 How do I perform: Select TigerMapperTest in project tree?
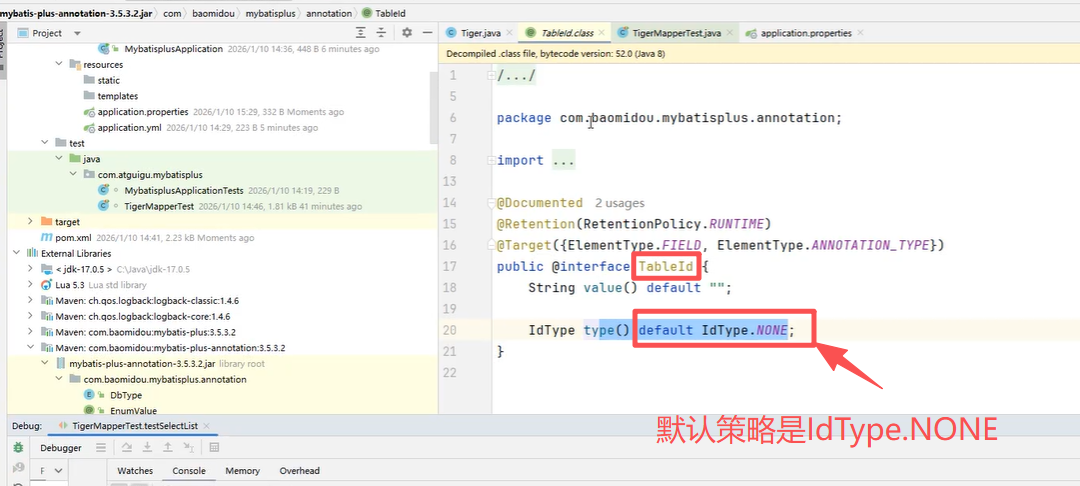tap(160, 206)
